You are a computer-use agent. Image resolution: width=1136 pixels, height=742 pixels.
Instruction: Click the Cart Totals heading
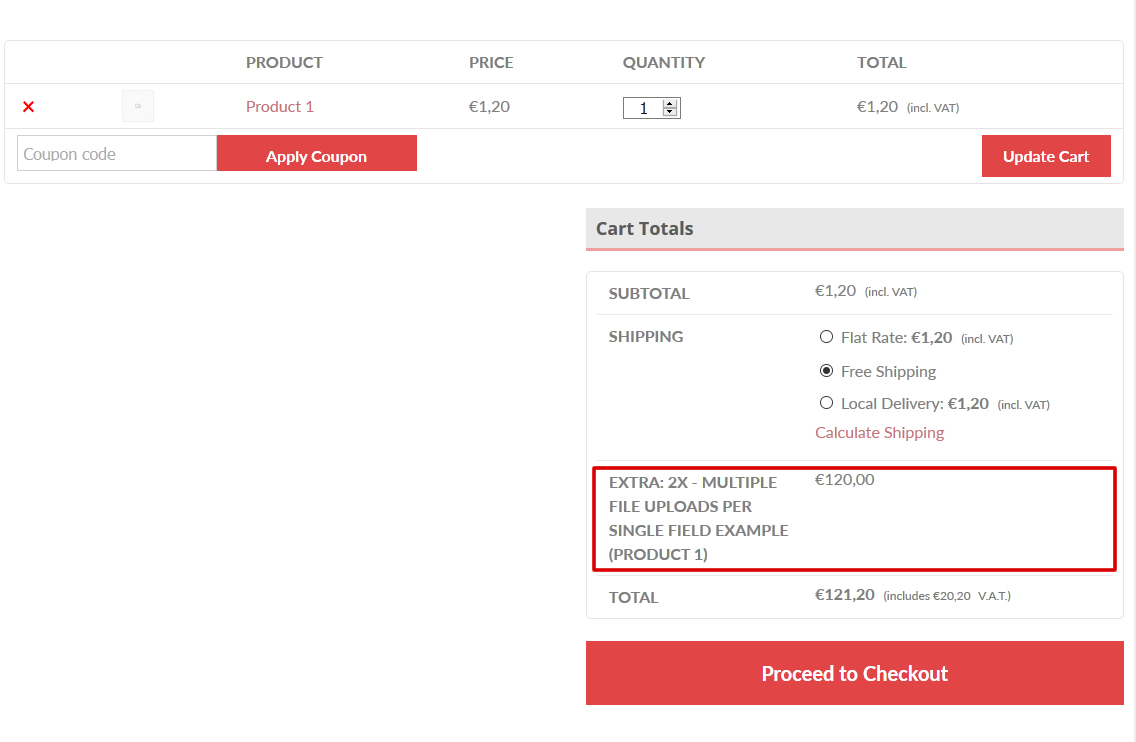pyautogui.click(x=645, y=229)
